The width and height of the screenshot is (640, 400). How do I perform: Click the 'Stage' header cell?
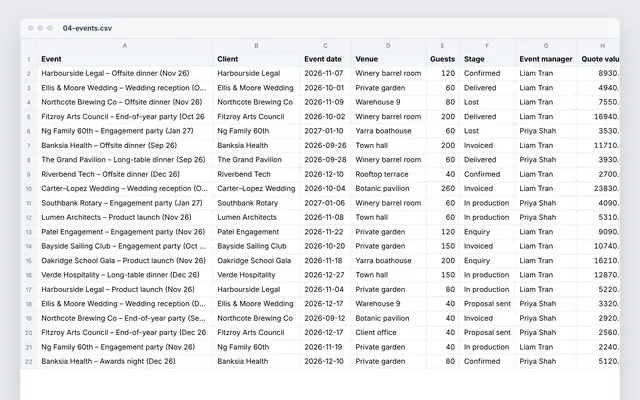pyautogui.click(x=487, y=59)
